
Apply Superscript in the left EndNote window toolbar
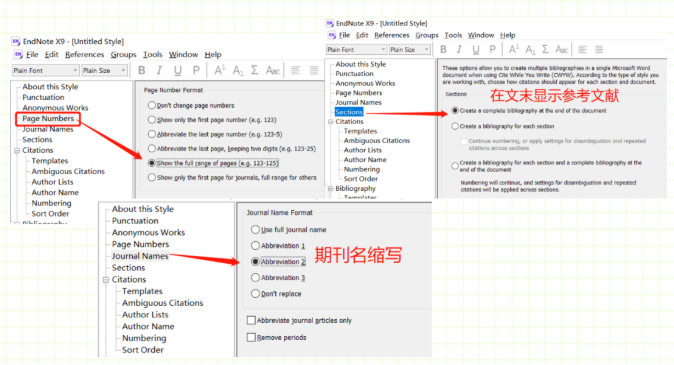click(x=220, y=70)
